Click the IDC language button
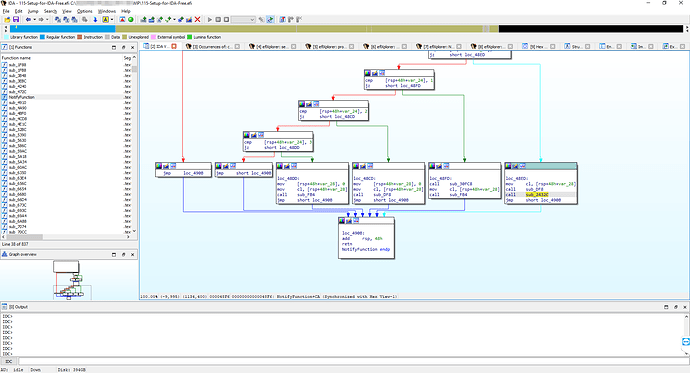Viewport: 690px width, 373px height. (x=8, y=362)
